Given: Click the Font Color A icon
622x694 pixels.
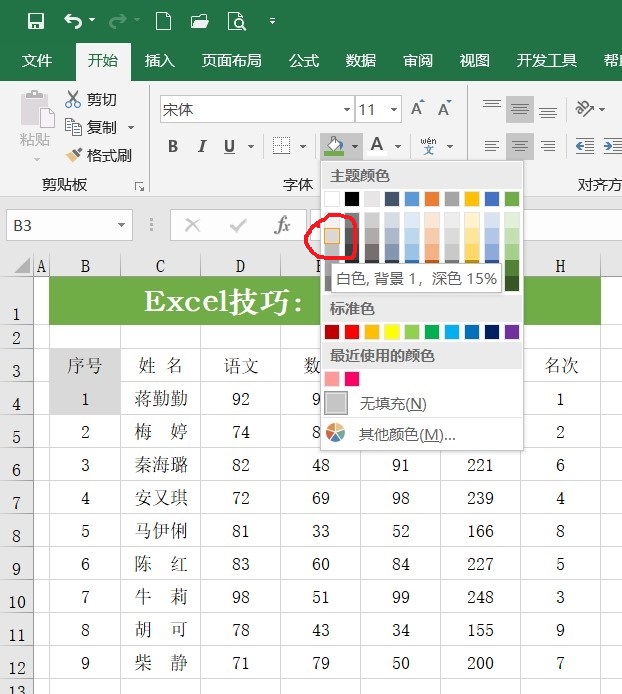Looking at the screenshot, I should click(377, 146).
